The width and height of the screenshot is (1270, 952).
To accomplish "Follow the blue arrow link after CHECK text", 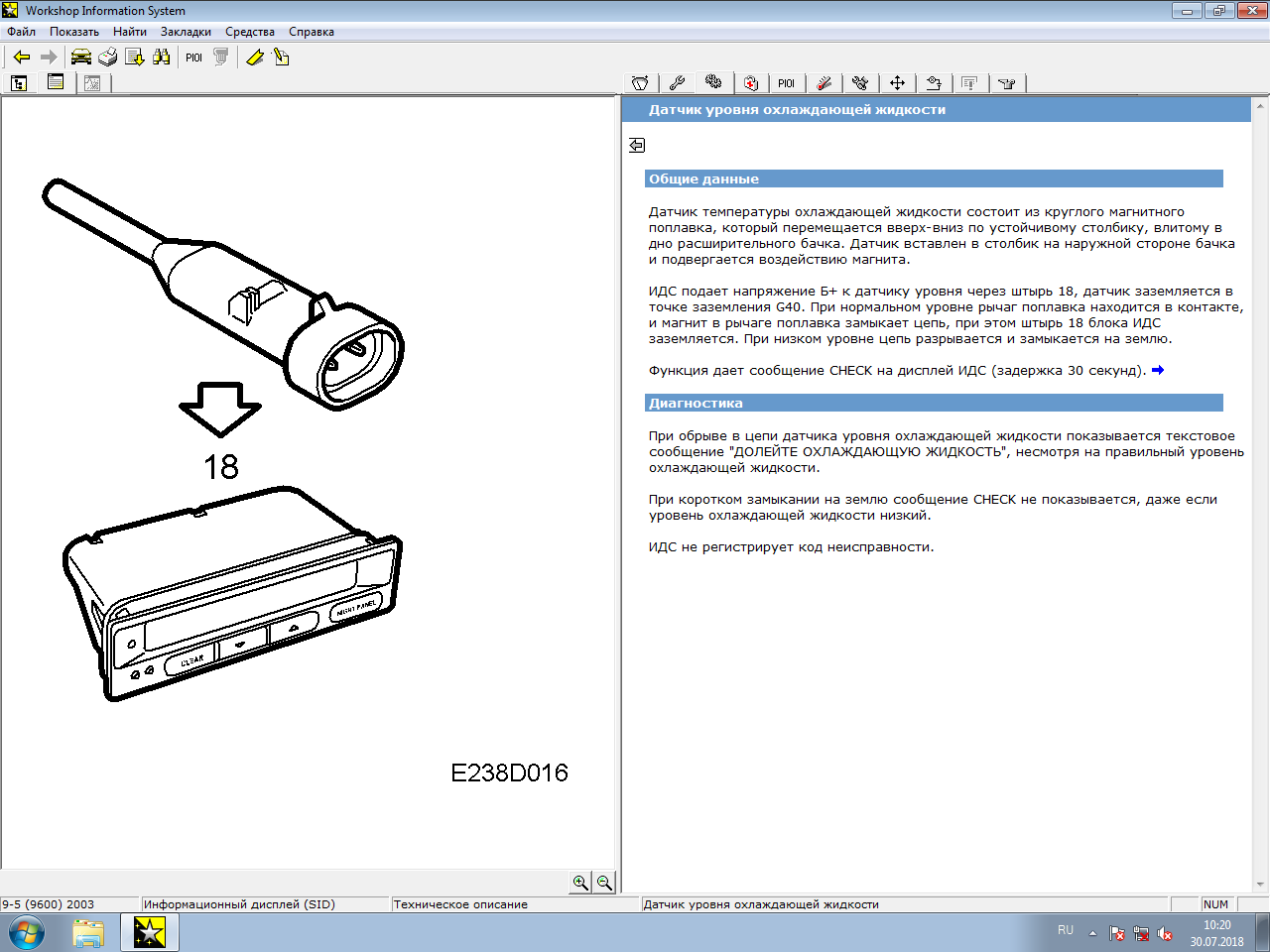I will [1157, 370].
